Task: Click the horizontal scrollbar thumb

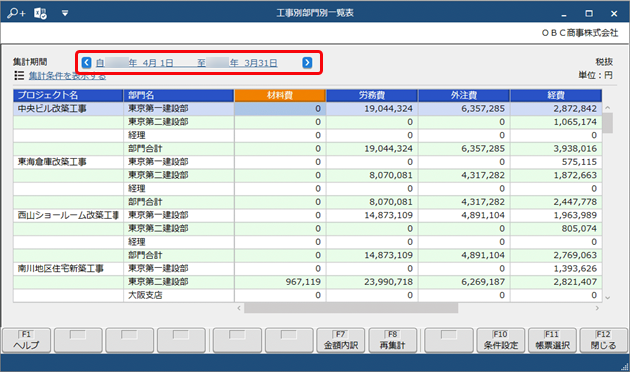Action: coord(351,308)
